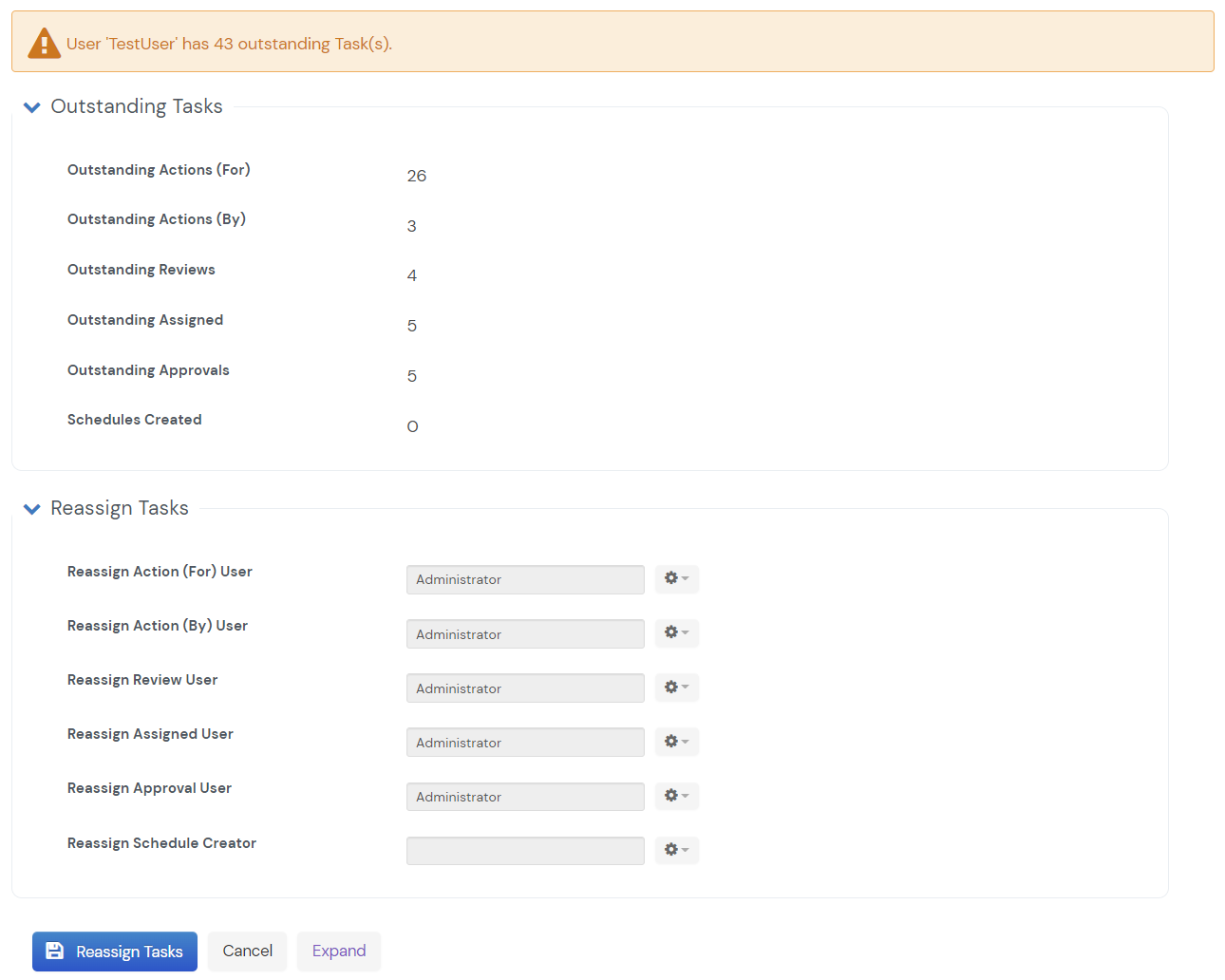Viewport: 1225px width, 980px height.
Task: Open gear menu for Reassign Action (By) User
Action: (x=676, y=632)
